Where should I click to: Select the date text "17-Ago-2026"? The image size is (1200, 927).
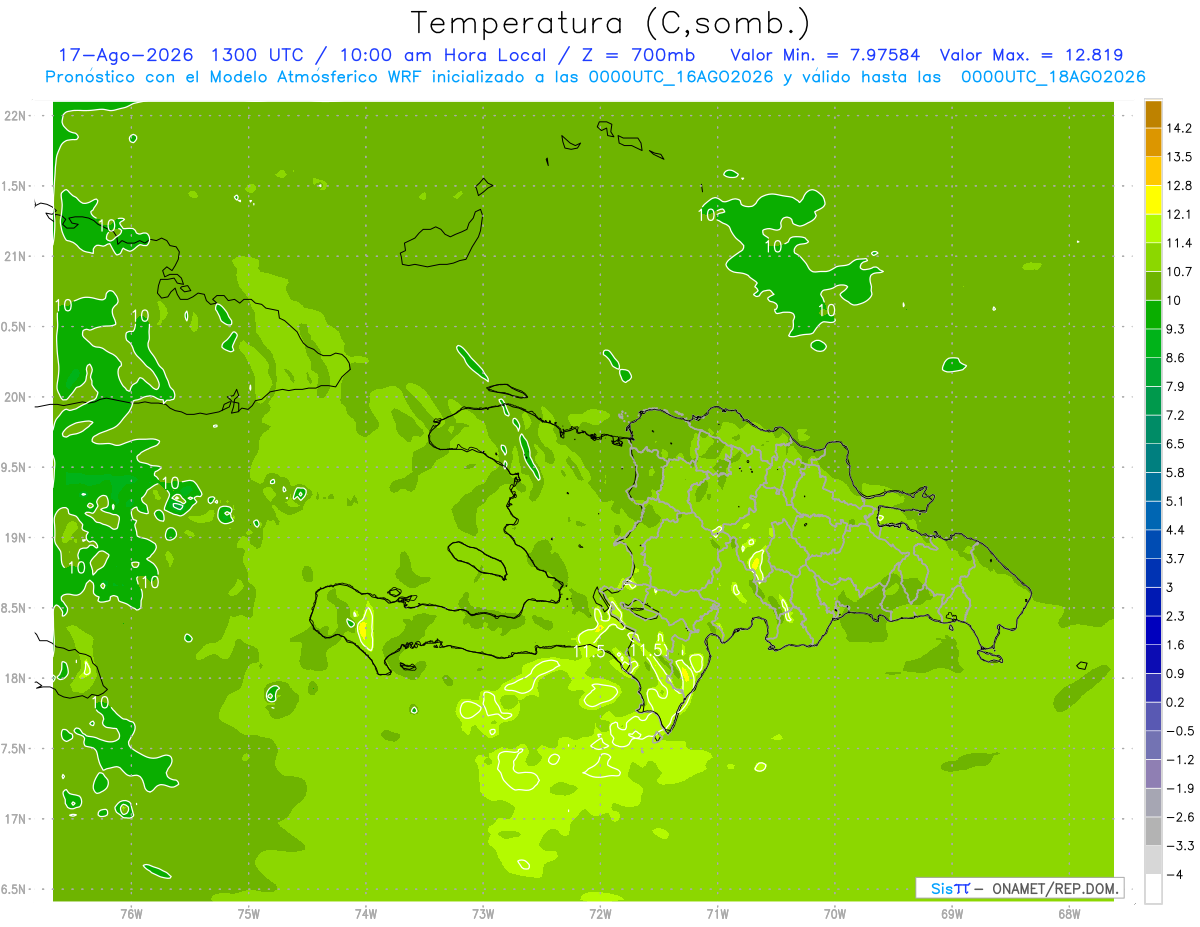point(124,55)
